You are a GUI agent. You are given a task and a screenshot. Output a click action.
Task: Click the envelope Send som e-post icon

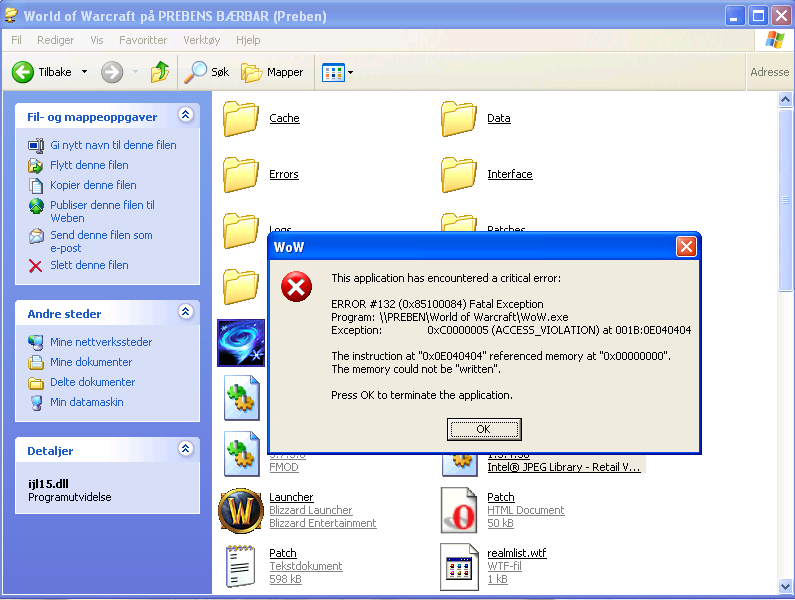36,236
